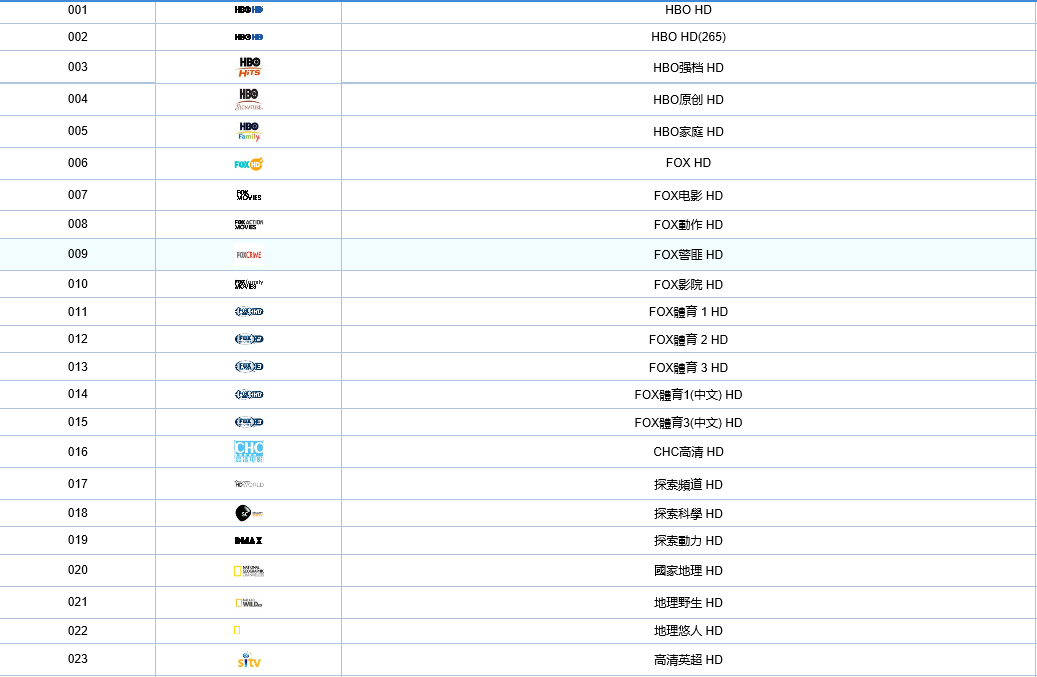Select the FOX Sports 3 logo in row 015
Viewport: 1037px width, 677px height.
[x=249, y=422]
